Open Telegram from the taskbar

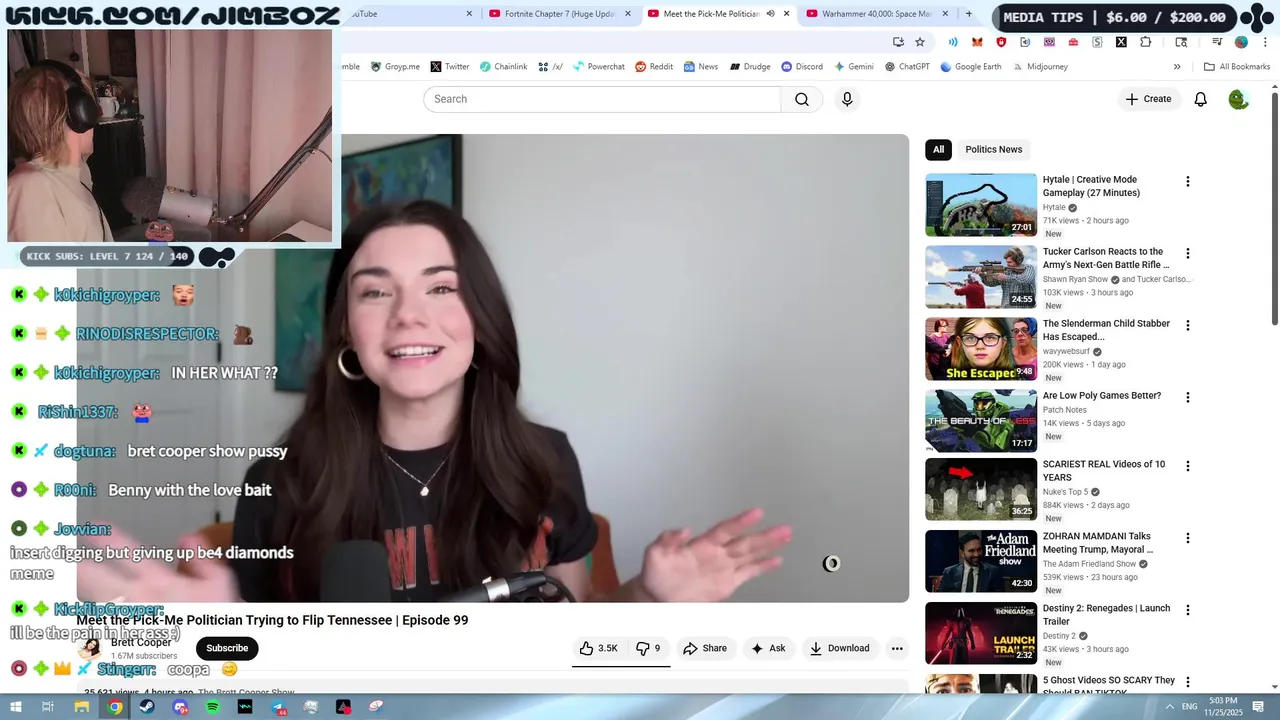coord(278,707)
